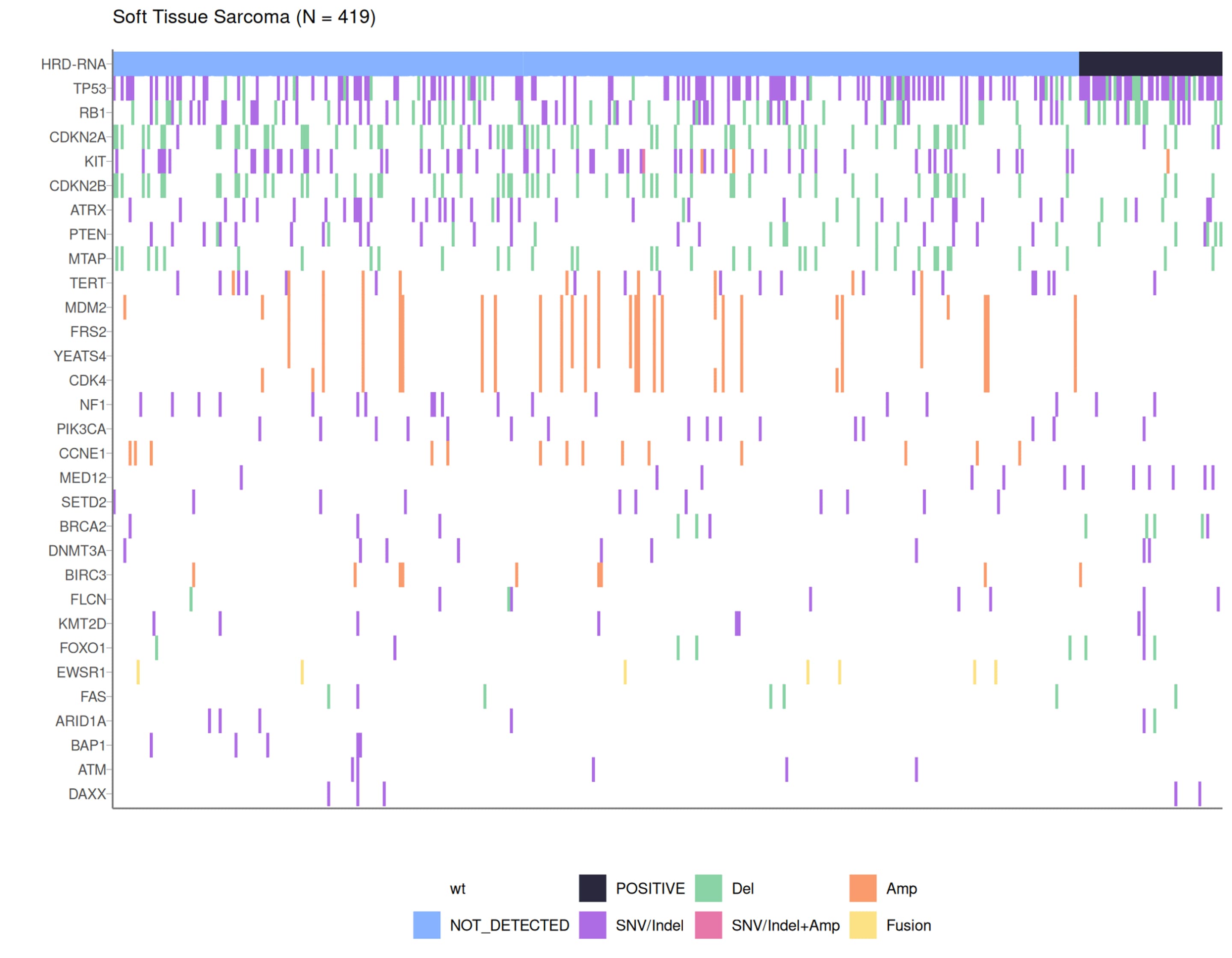Viewport: 1232px width, 958px height.
Task: Click the "EWSR1" gene label
Action: coord(81,672)
